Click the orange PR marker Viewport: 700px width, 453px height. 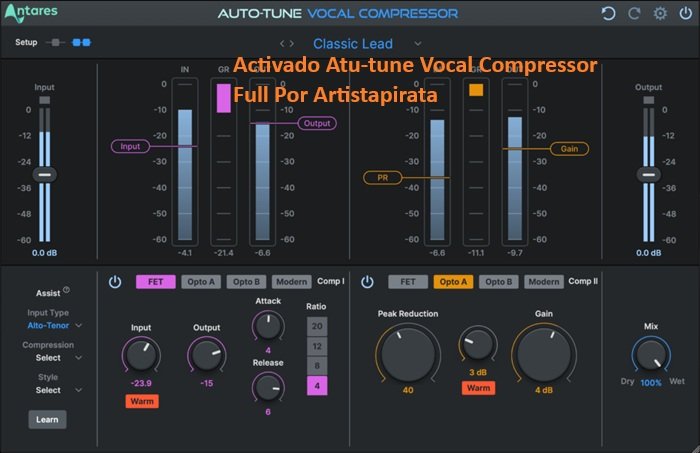pos(383,178)
